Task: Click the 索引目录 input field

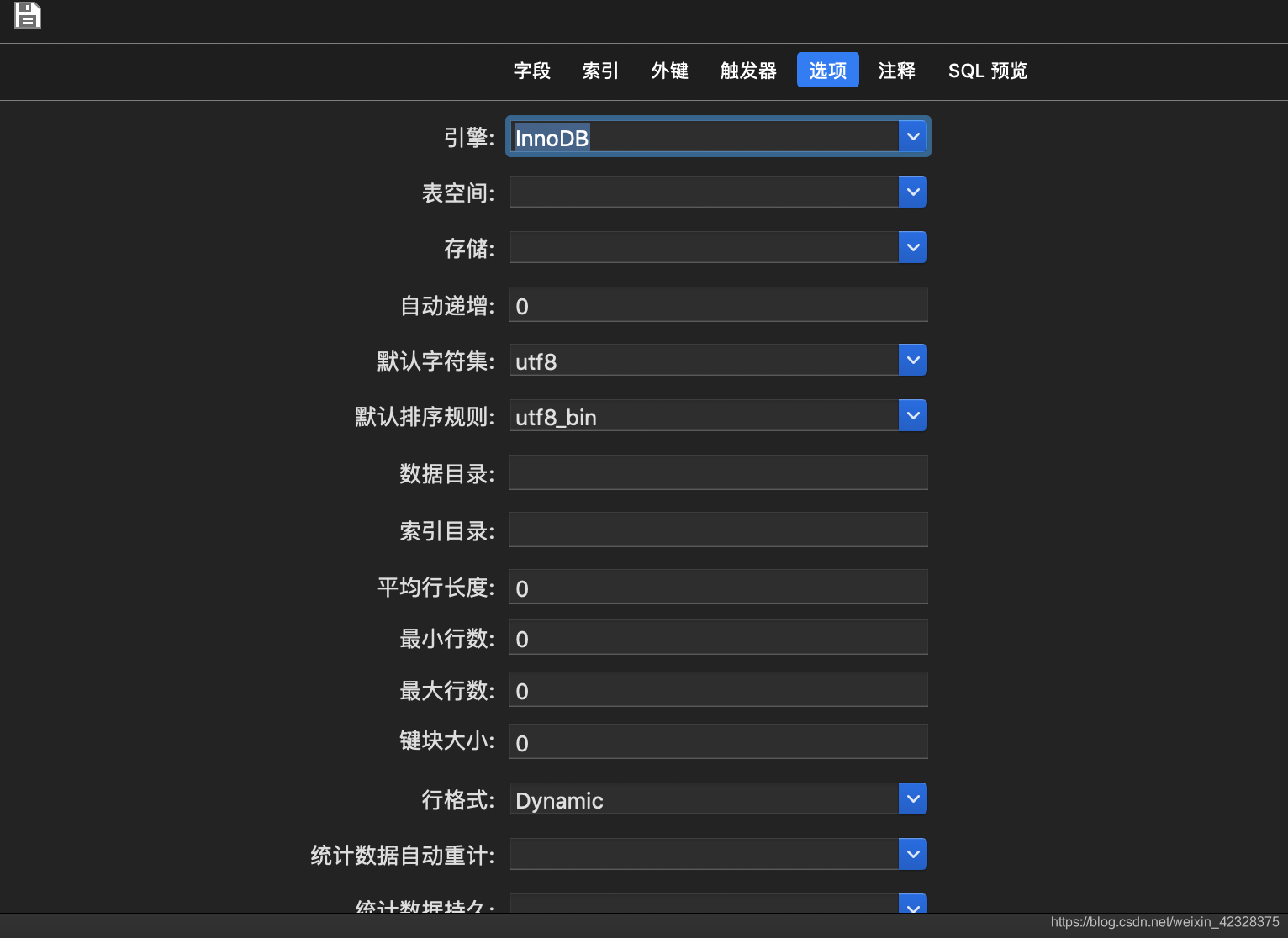Action: coord(718,530)
